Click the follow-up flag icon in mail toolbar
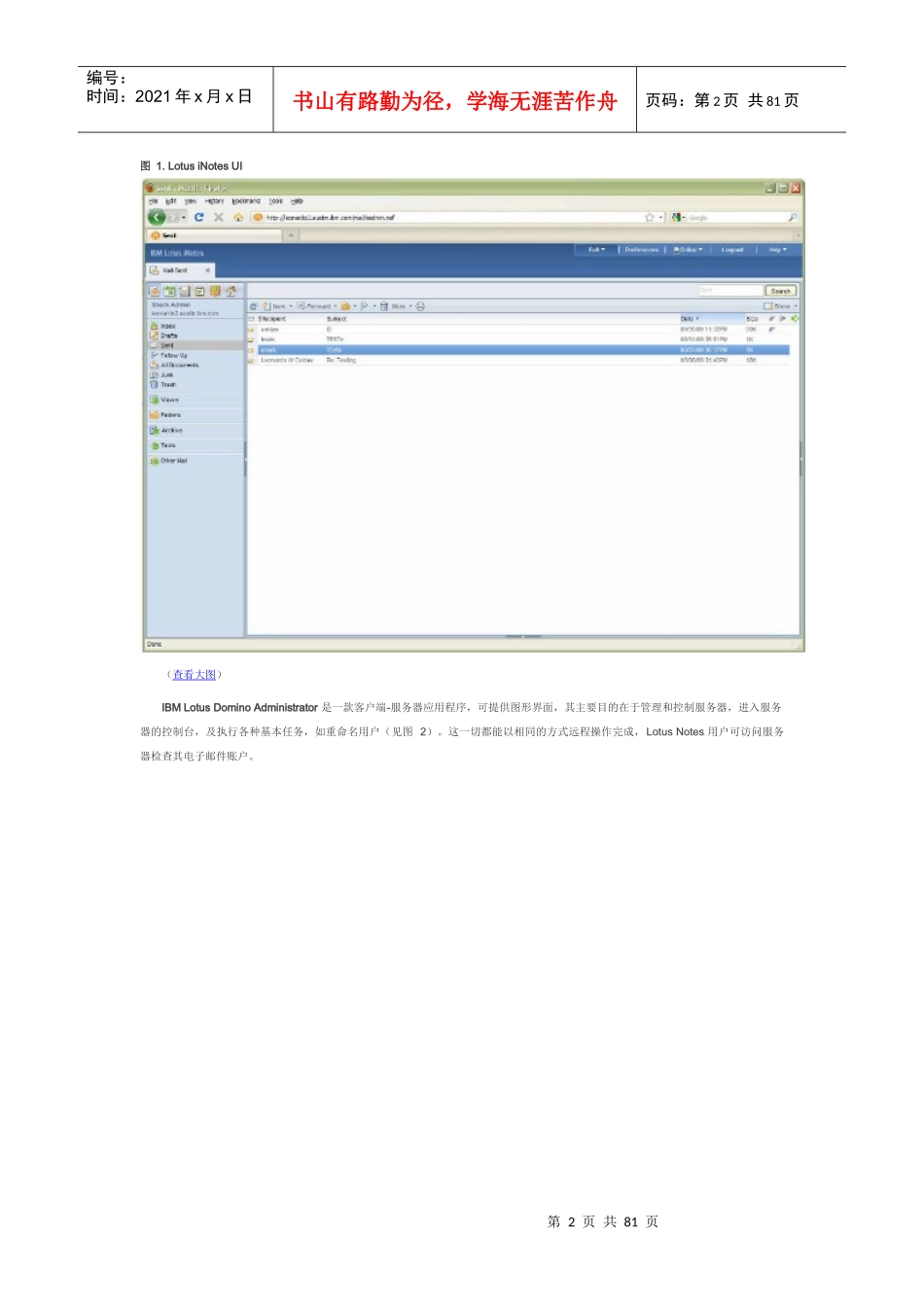Image resolution: width=924 pixels, height=1307 pixels. [367, 306]
